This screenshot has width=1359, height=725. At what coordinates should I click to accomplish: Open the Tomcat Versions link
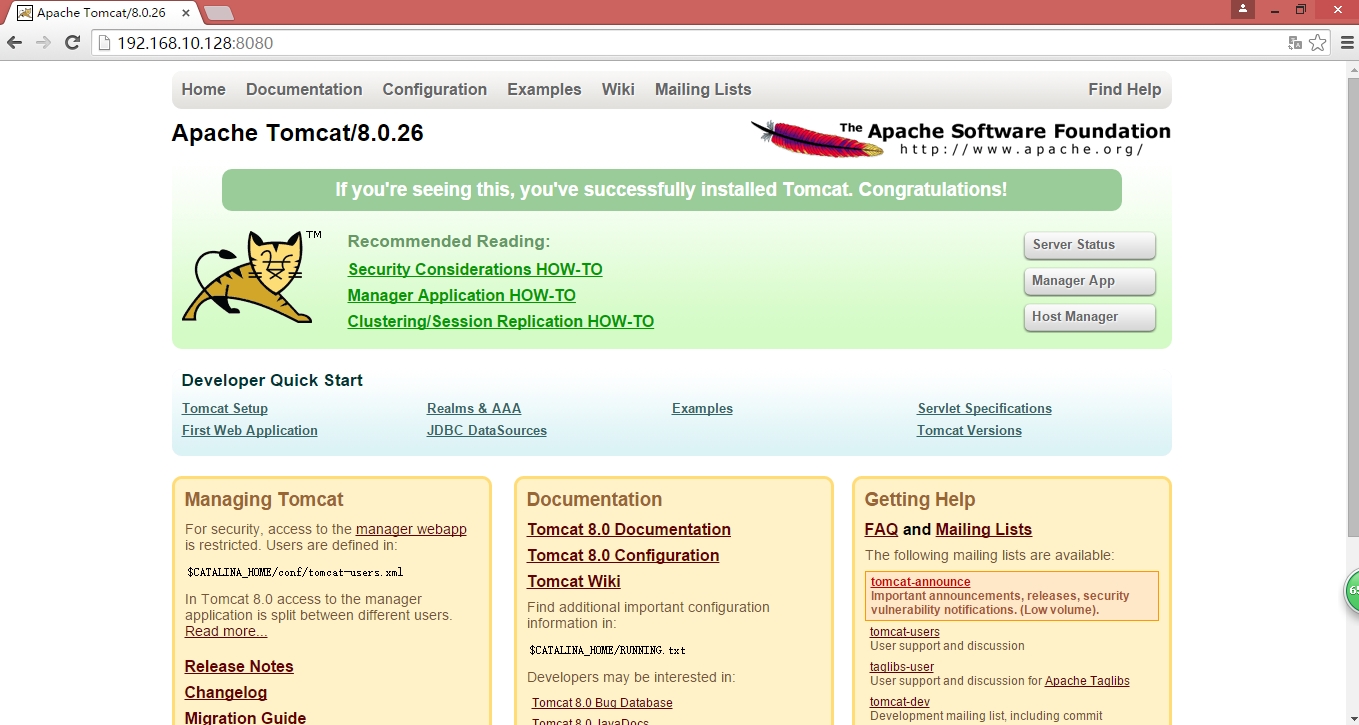(969, 430)
